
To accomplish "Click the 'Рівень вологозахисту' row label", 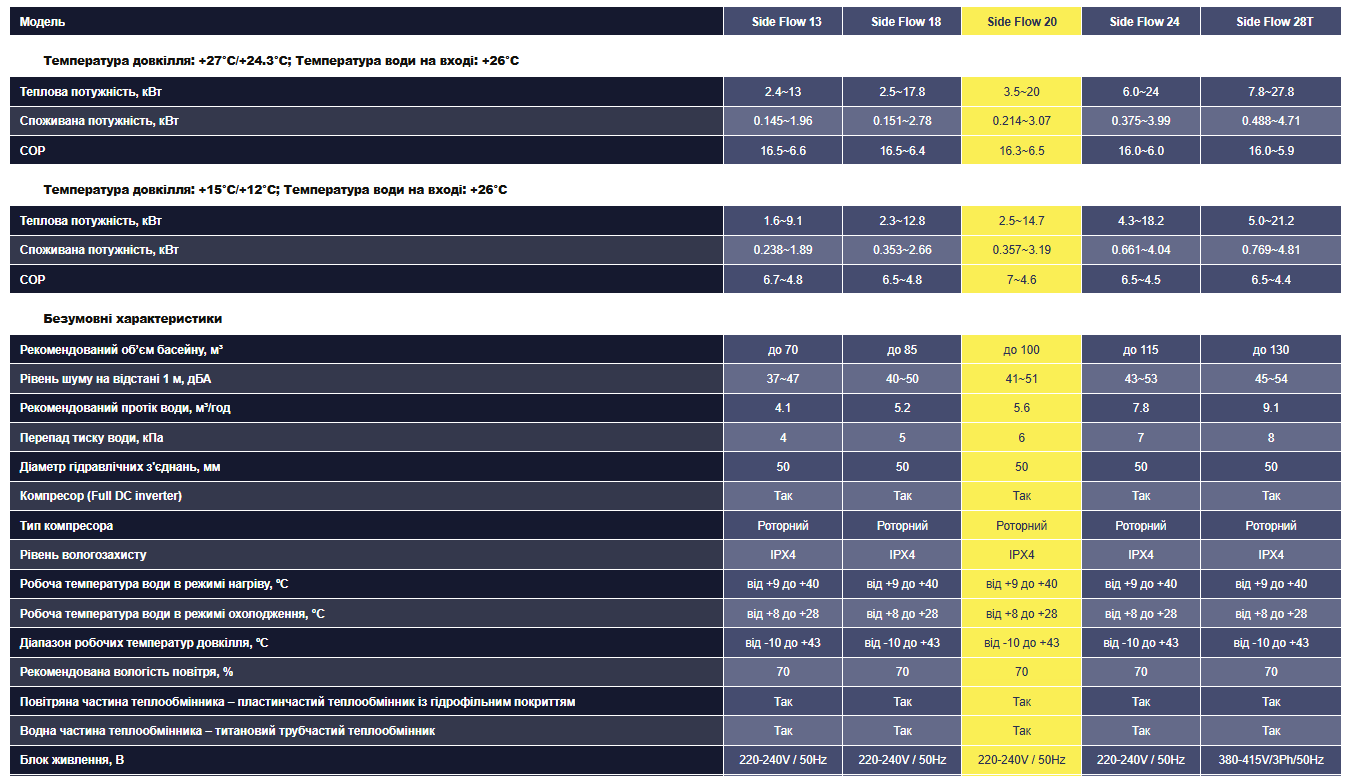I will [x=83, y=555].
